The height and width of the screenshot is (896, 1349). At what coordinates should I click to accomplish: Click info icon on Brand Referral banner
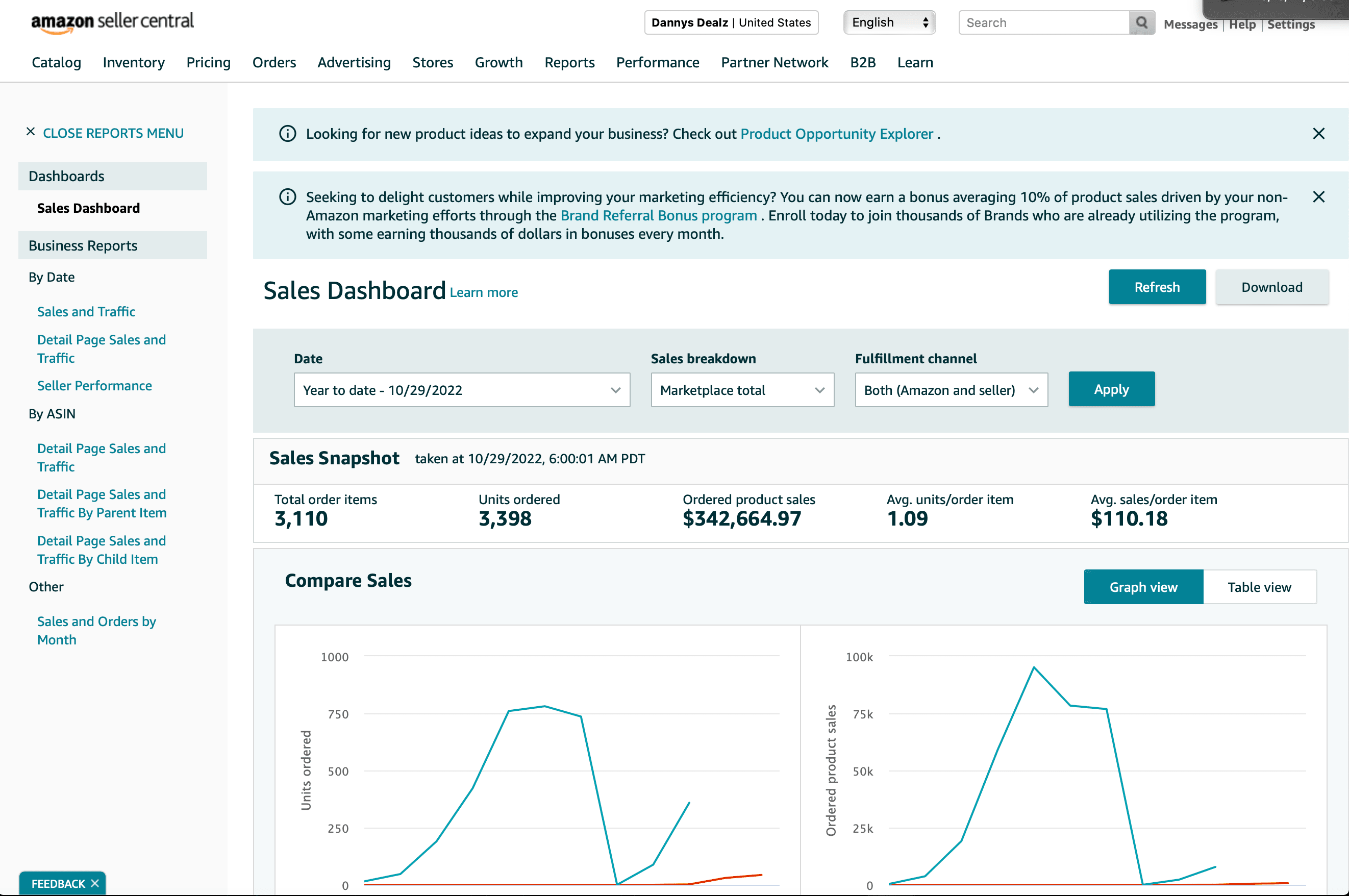point(287,197)
